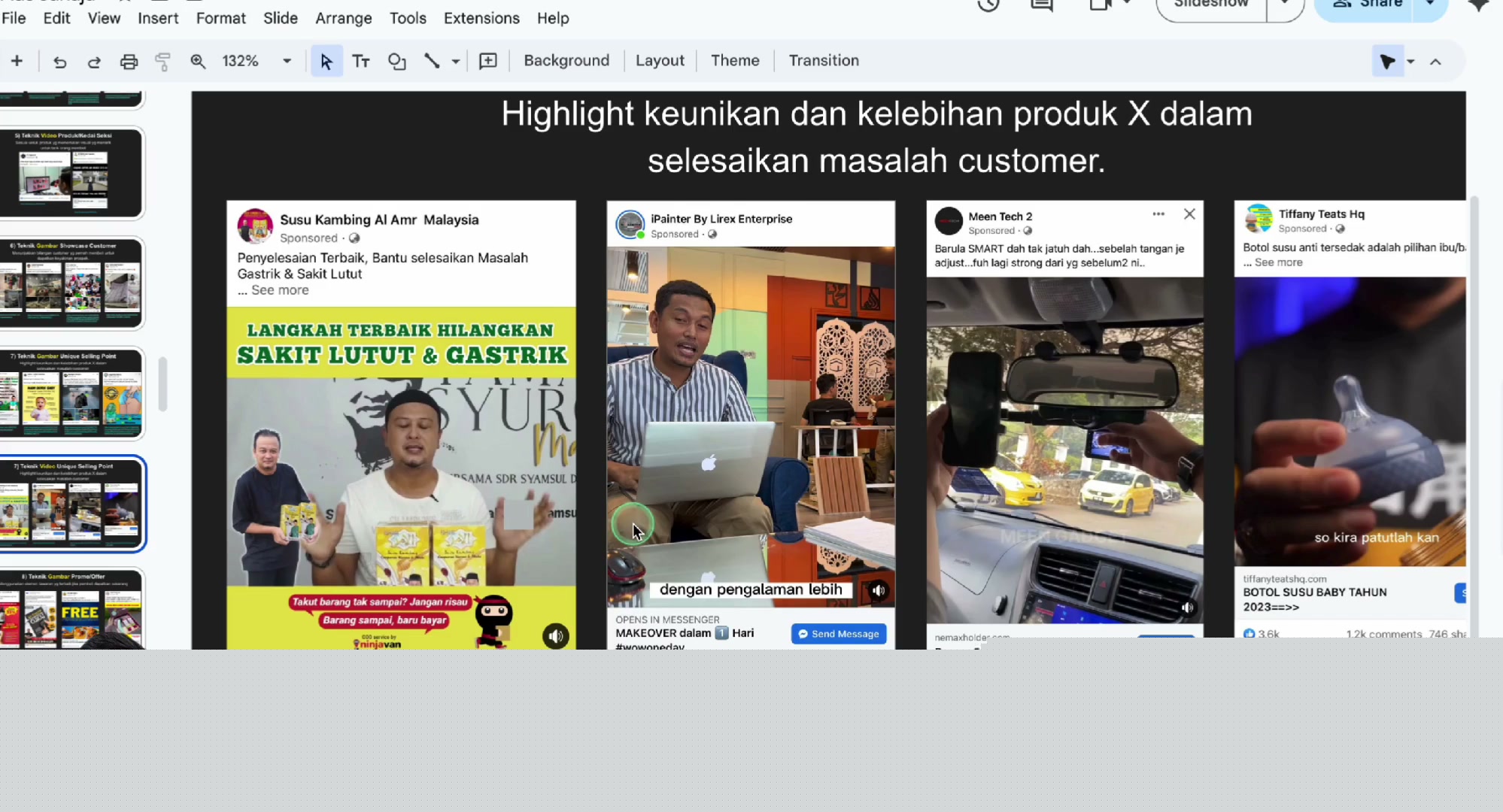Redo the last action
Viewport: 1503px width, 812px height.
coord(94,62)
